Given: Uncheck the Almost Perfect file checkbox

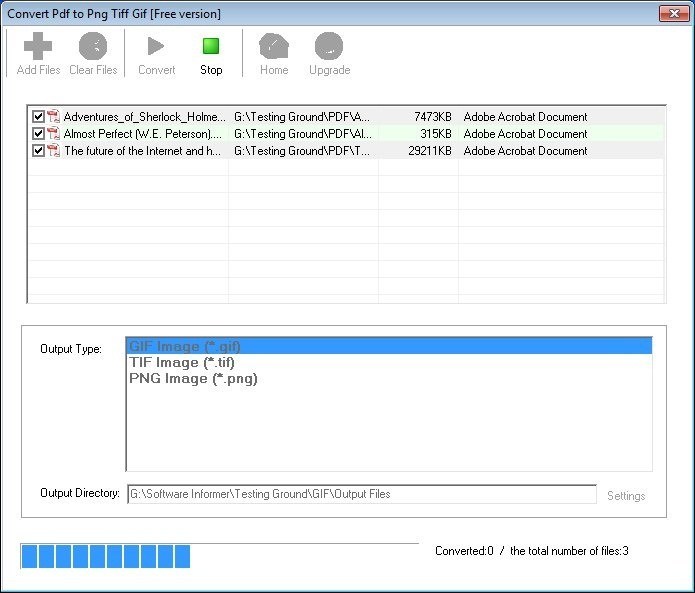Looking at the screenshot, I should (x=38, y=133).
